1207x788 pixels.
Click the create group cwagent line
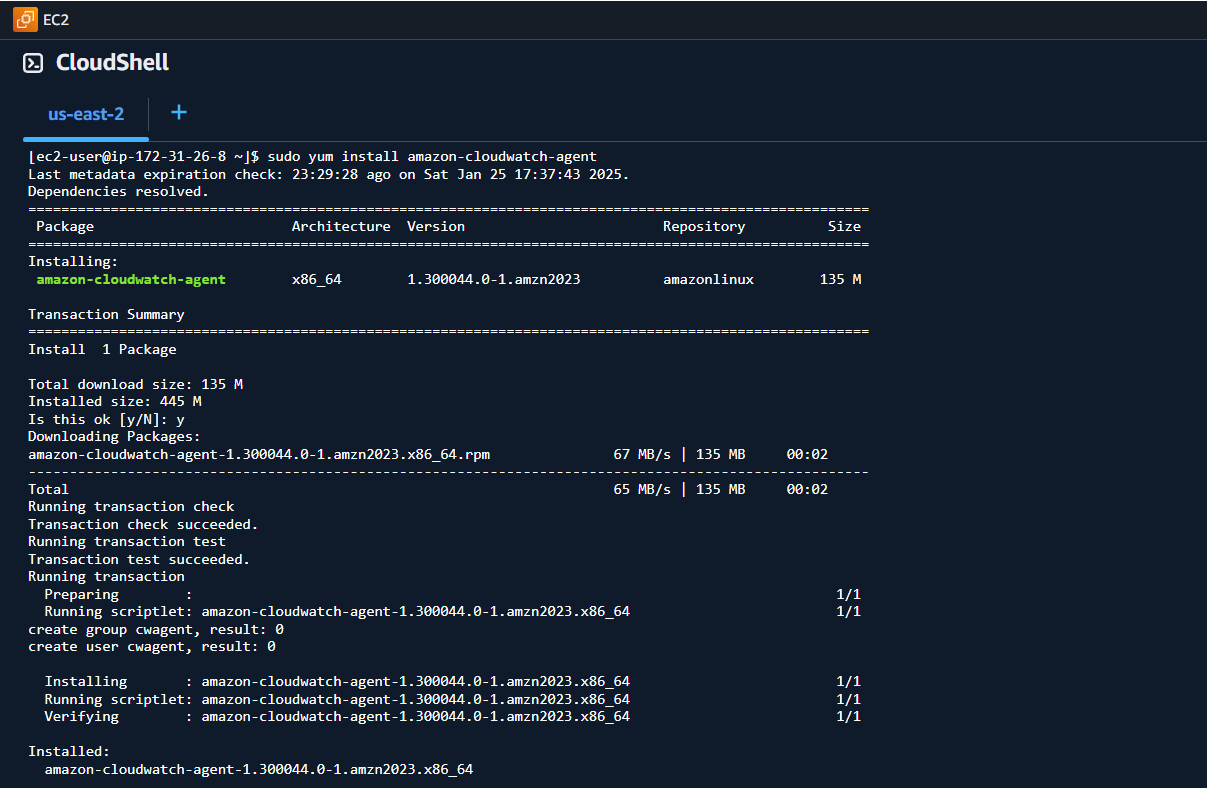pyautogui.click(x=156, y=629)
